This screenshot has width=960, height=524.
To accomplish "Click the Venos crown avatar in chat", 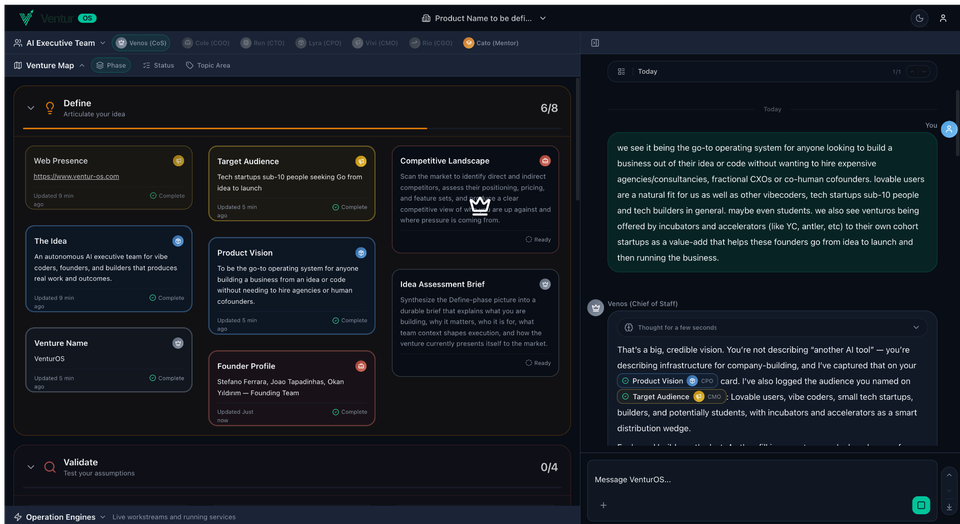I will 595,308.
